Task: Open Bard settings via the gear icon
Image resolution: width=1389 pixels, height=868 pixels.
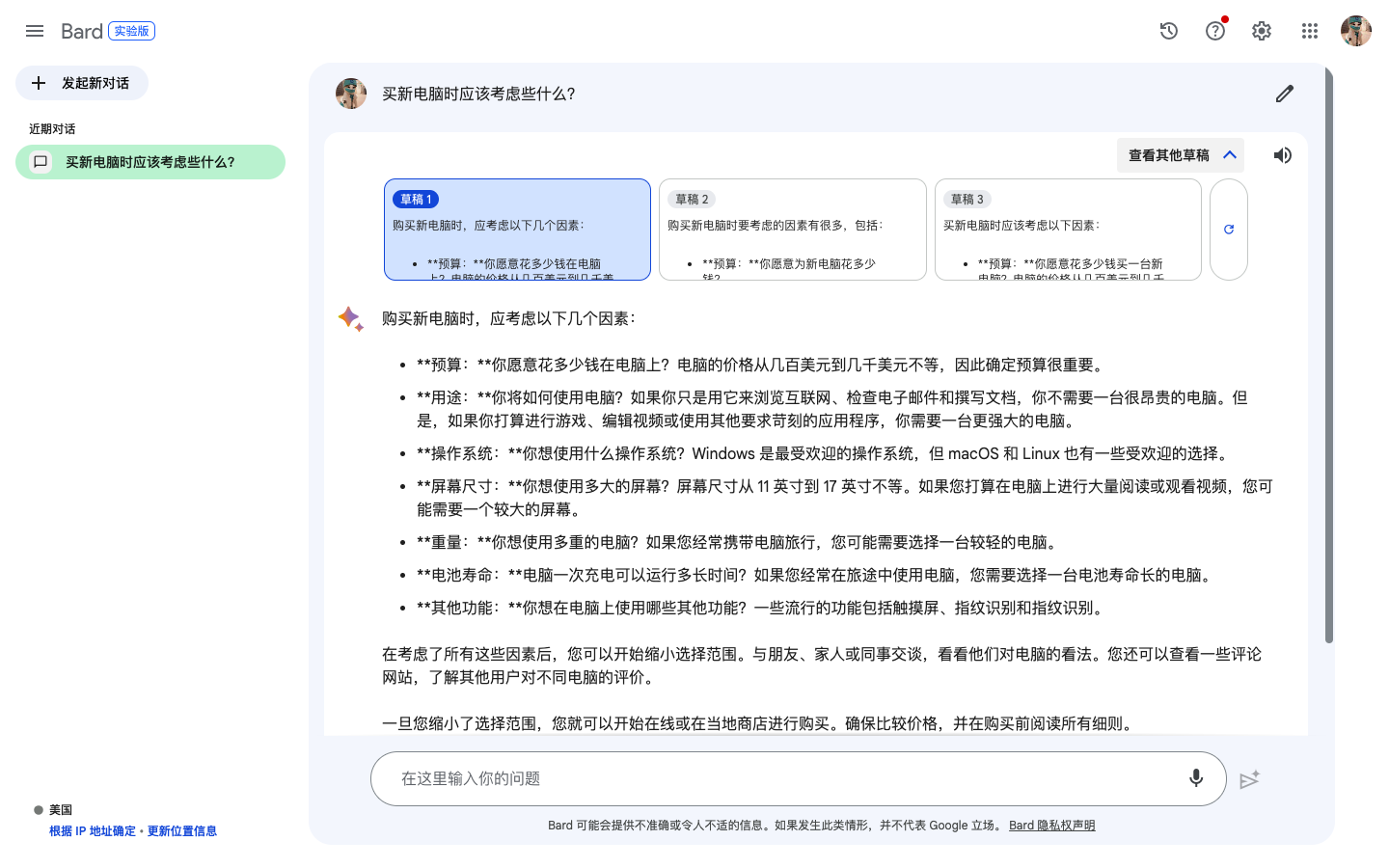Action: [x=1261, y=31]
